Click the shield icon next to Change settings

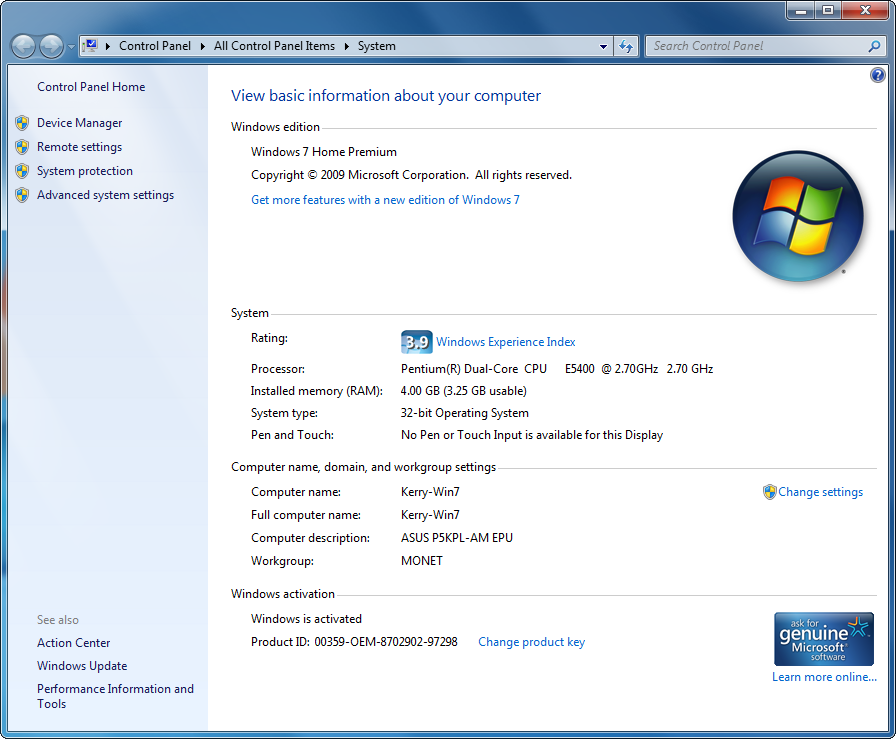(770, 492)
